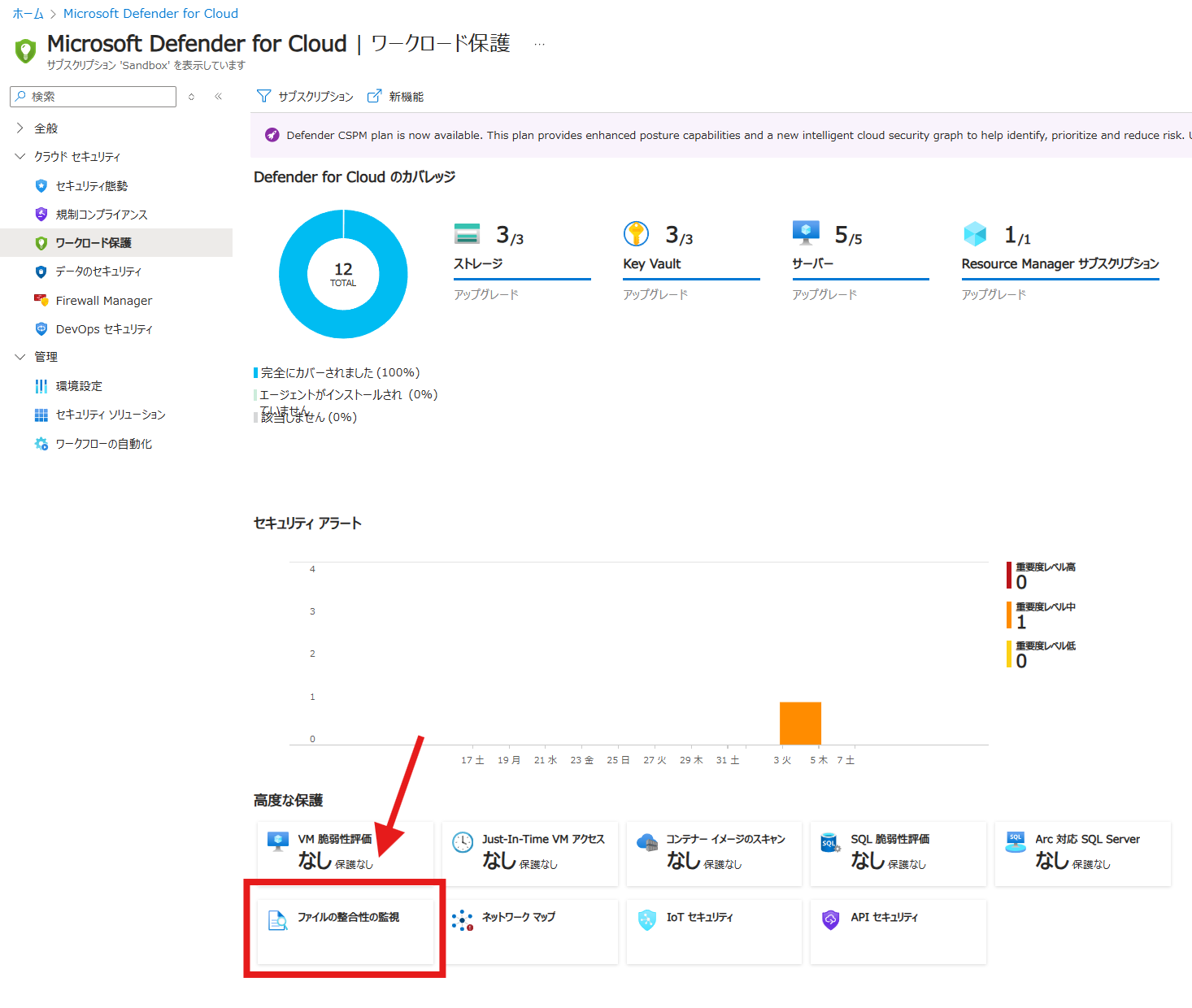Click the サーバー monitor icon
This screenshot has height=1008, width=1192.
coord(806,232)
